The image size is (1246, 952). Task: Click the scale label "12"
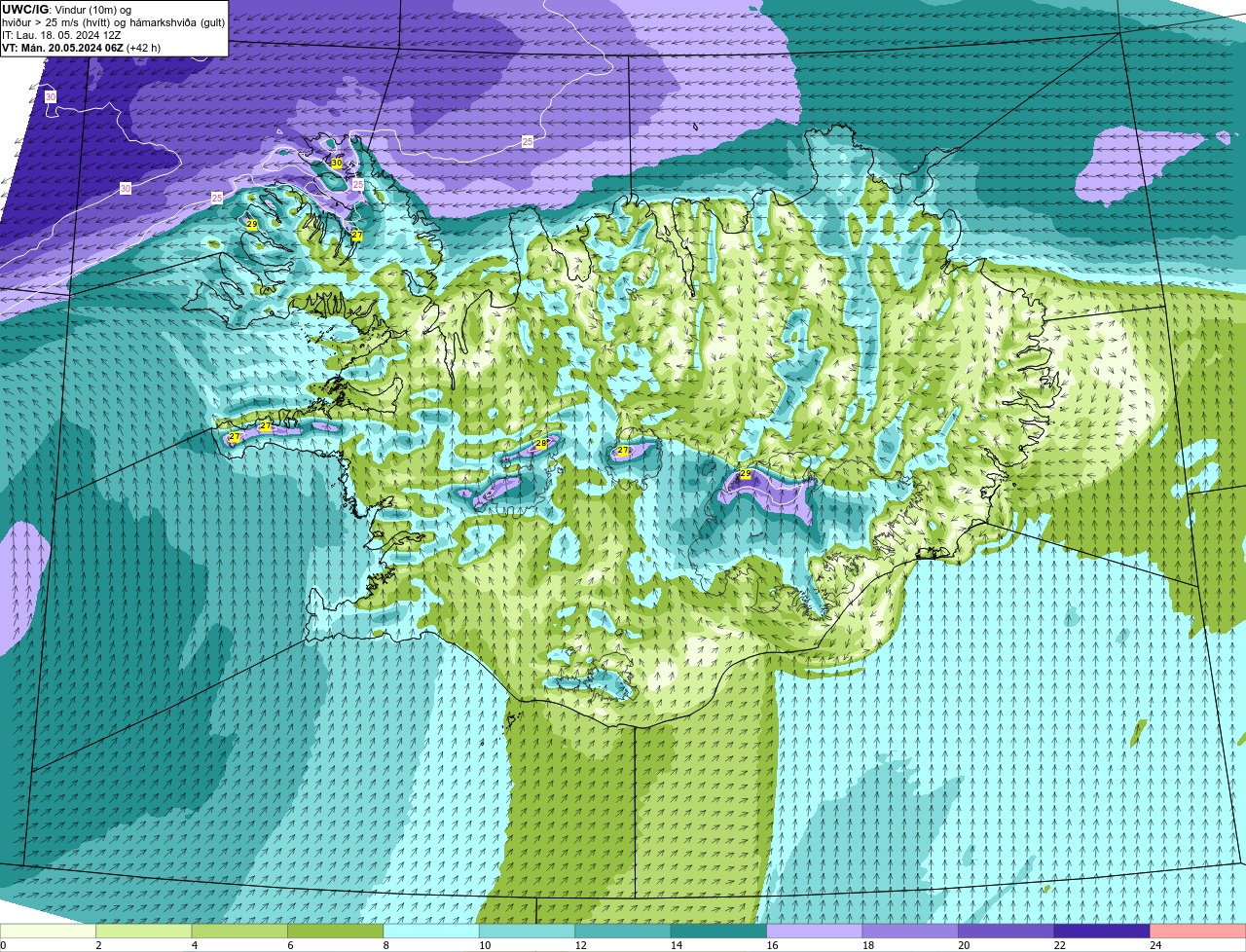pos(580,945)
